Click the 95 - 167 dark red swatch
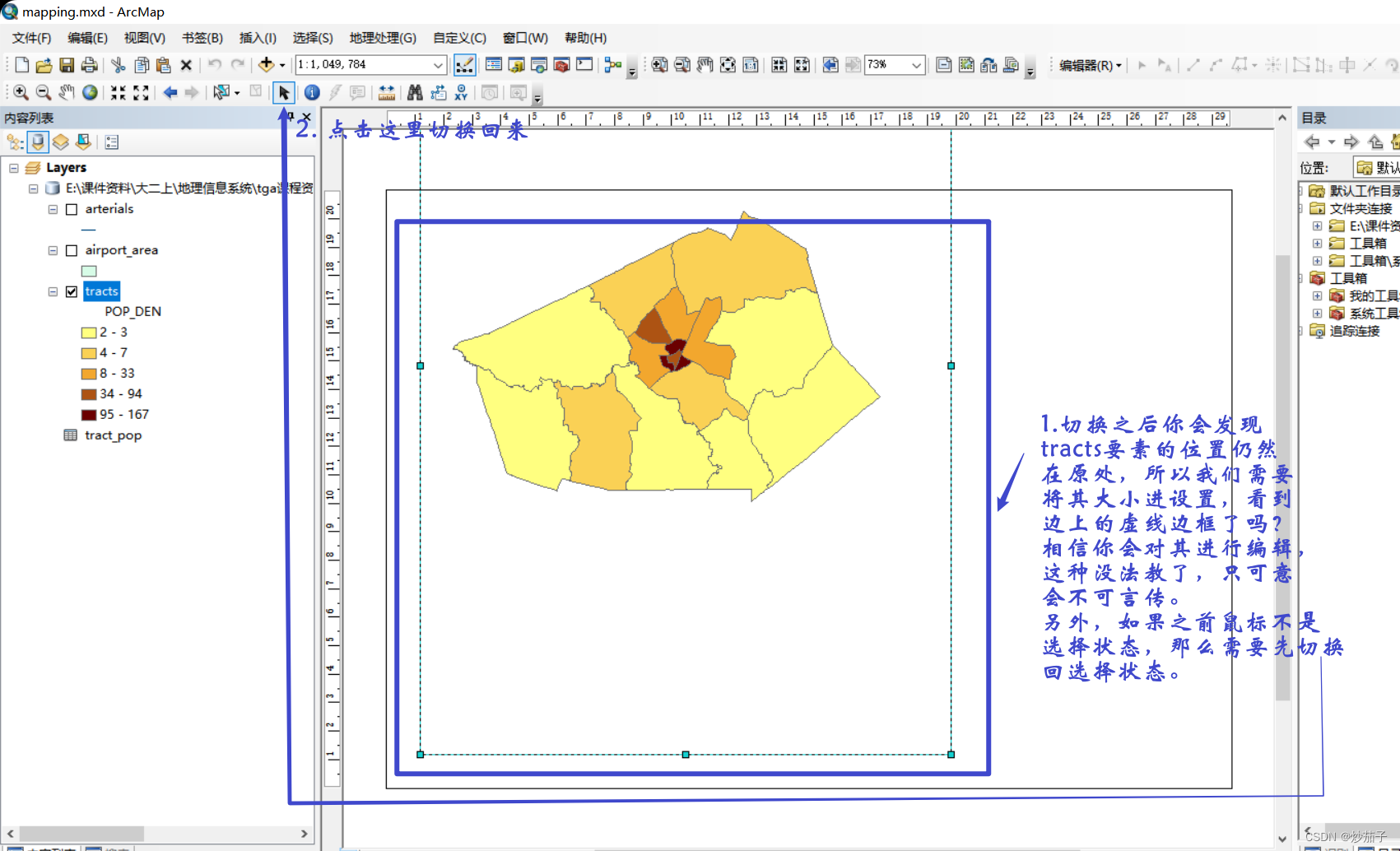Viewport: 1400px width, 851px height. (89, 415)
